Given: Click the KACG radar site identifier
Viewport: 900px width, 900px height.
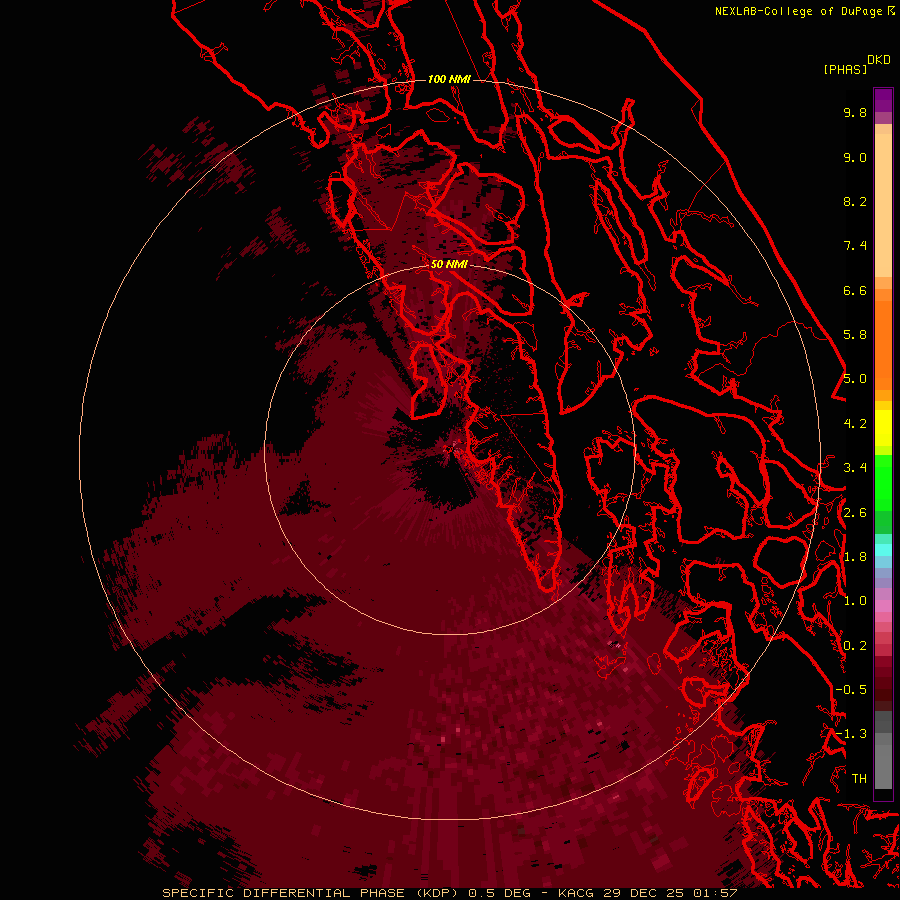Looking at the screenshot, I should 576,893.
